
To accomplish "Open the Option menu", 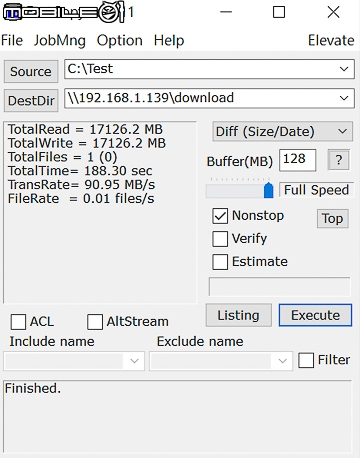I will point(120,41).
